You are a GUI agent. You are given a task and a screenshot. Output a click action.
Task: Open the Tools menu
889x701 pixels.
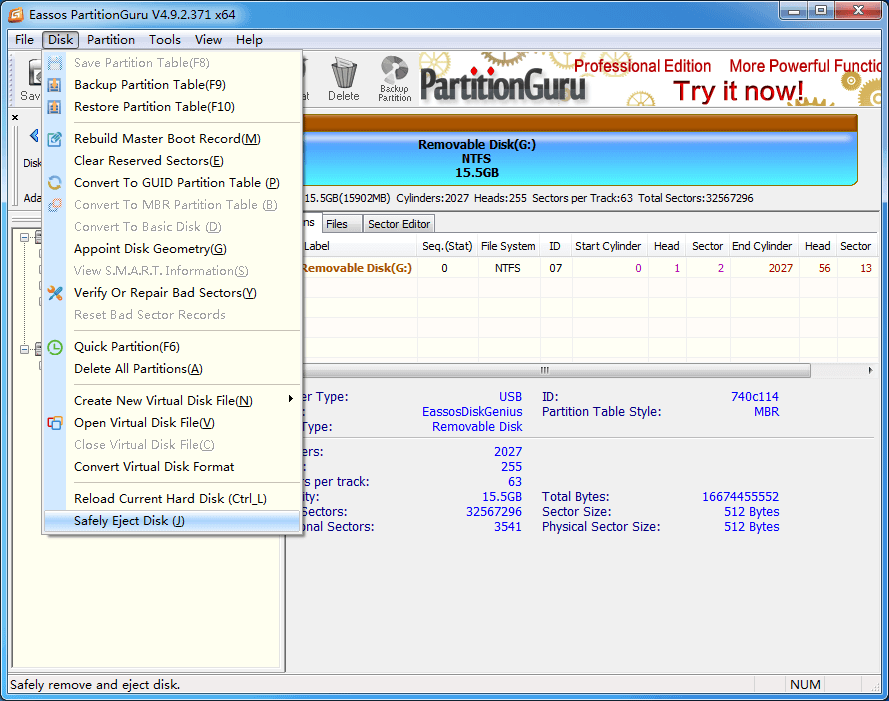coord(164,40)
